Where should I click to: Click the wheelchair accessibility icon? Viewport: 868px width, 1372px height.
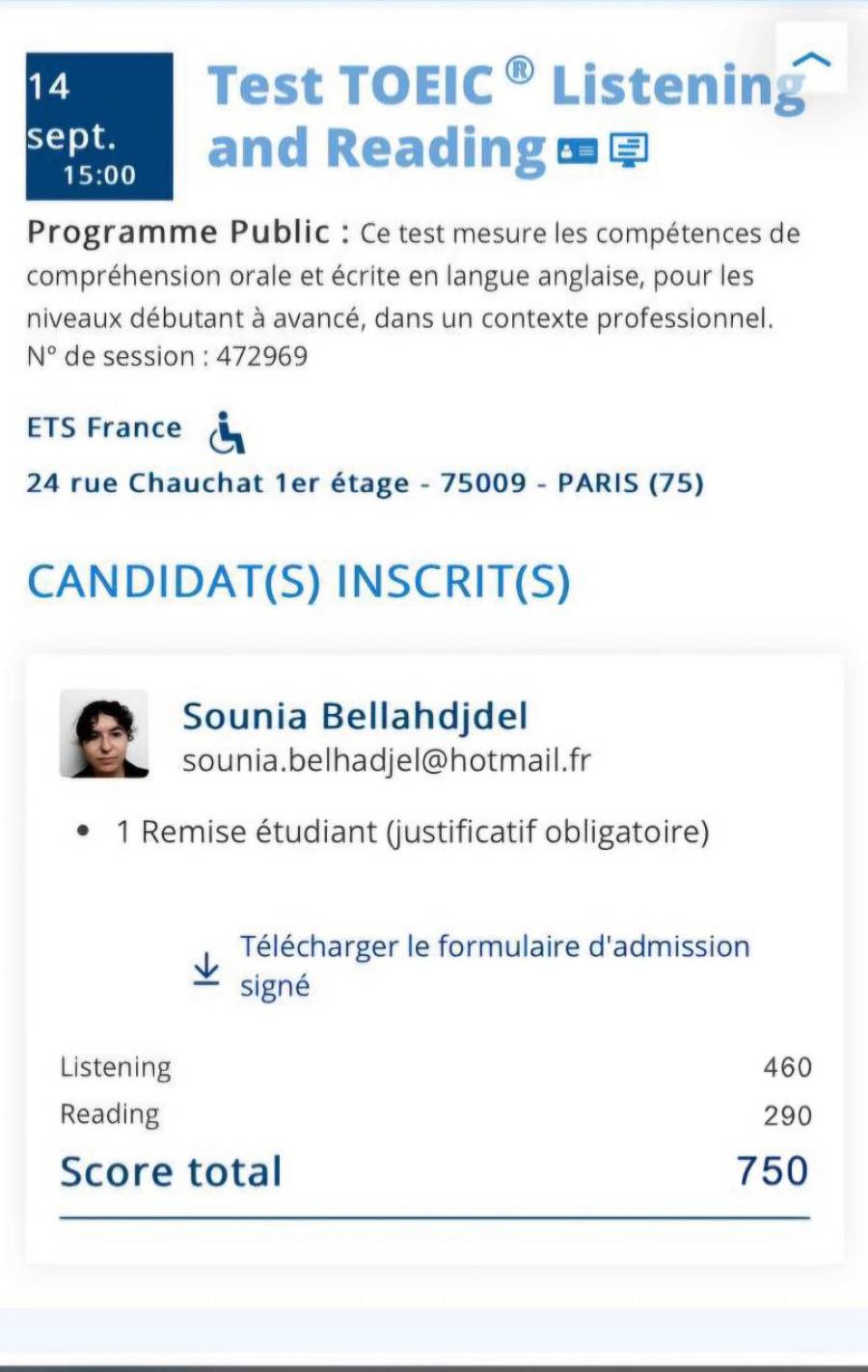(227, 432)
